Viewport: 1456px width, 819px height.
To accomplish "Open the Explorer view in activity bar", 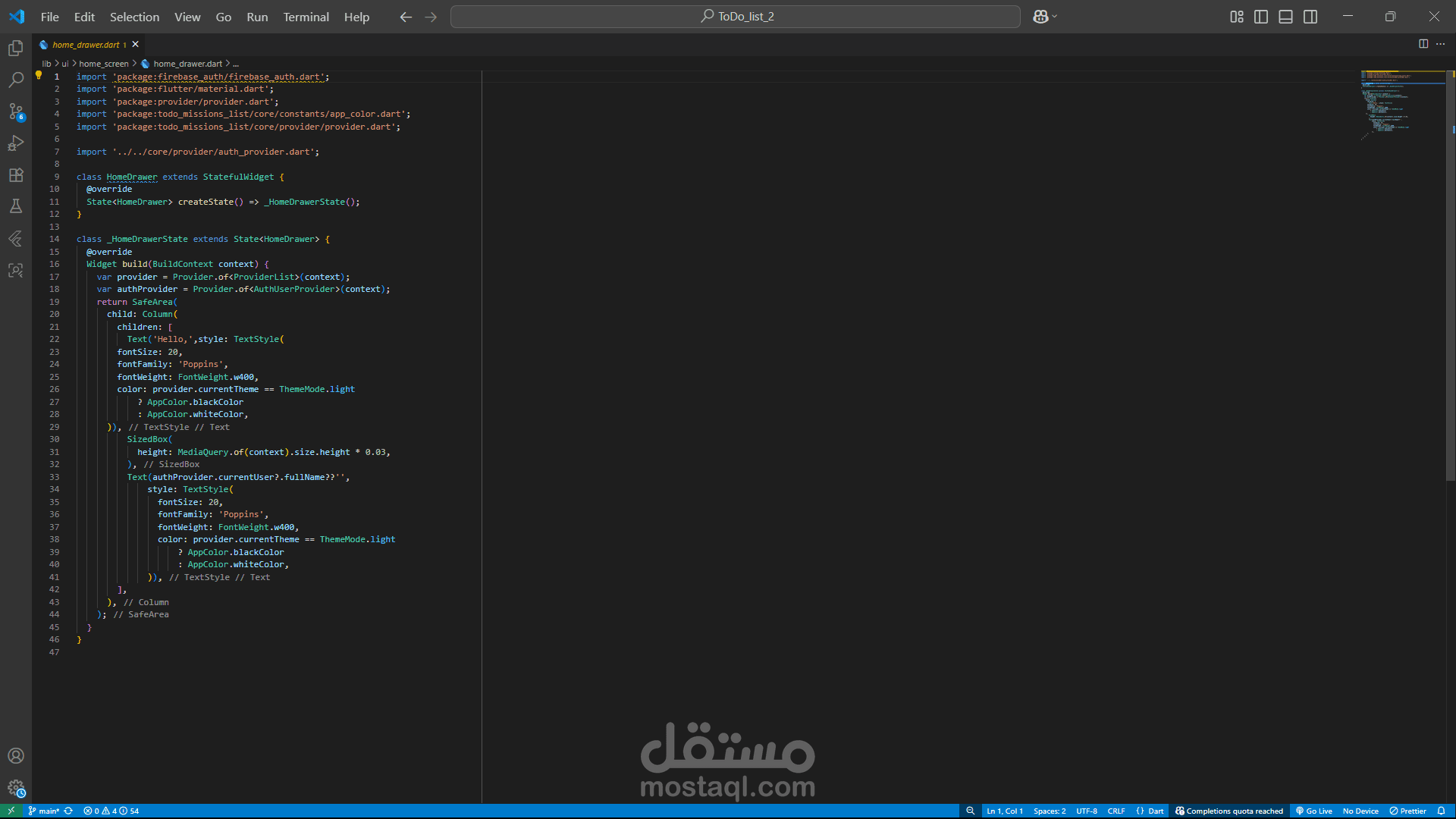I will pos(16,49).
